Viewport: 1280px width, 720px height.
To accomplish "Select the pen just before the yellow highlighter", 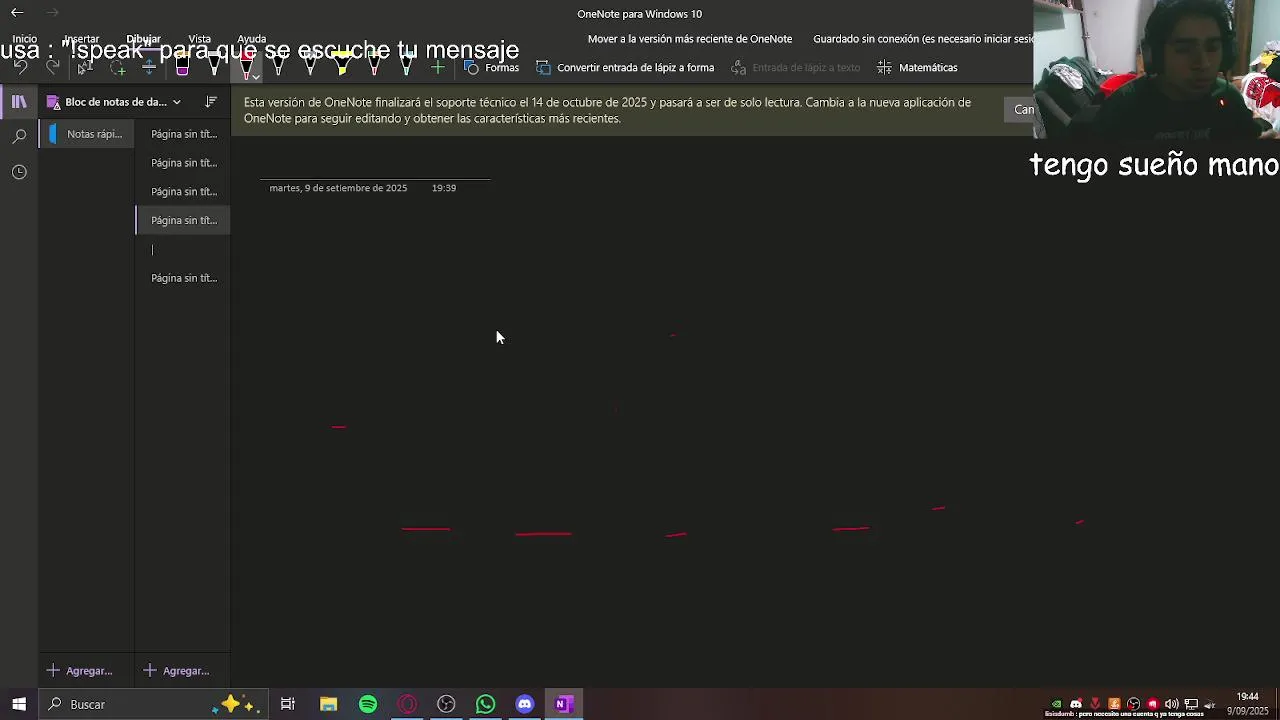I will click(310, 68).
